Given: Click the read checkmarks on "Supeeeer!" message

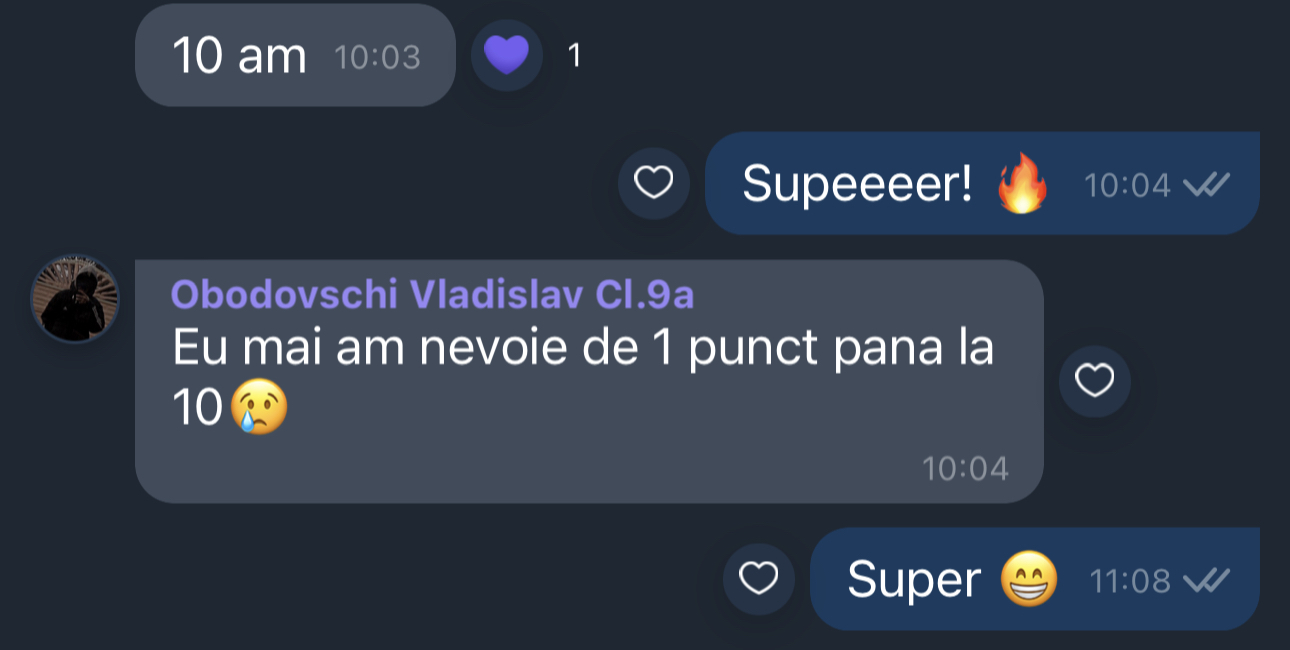Looking at the screenshot, I should (x=1206, y=185).
